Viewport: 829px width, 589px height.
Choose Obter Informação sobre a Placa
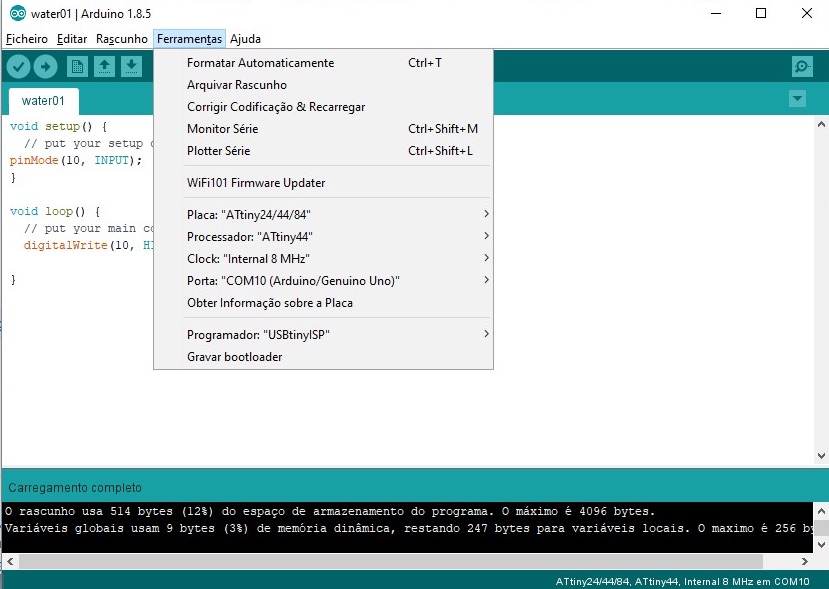click(x=323, y=303)
